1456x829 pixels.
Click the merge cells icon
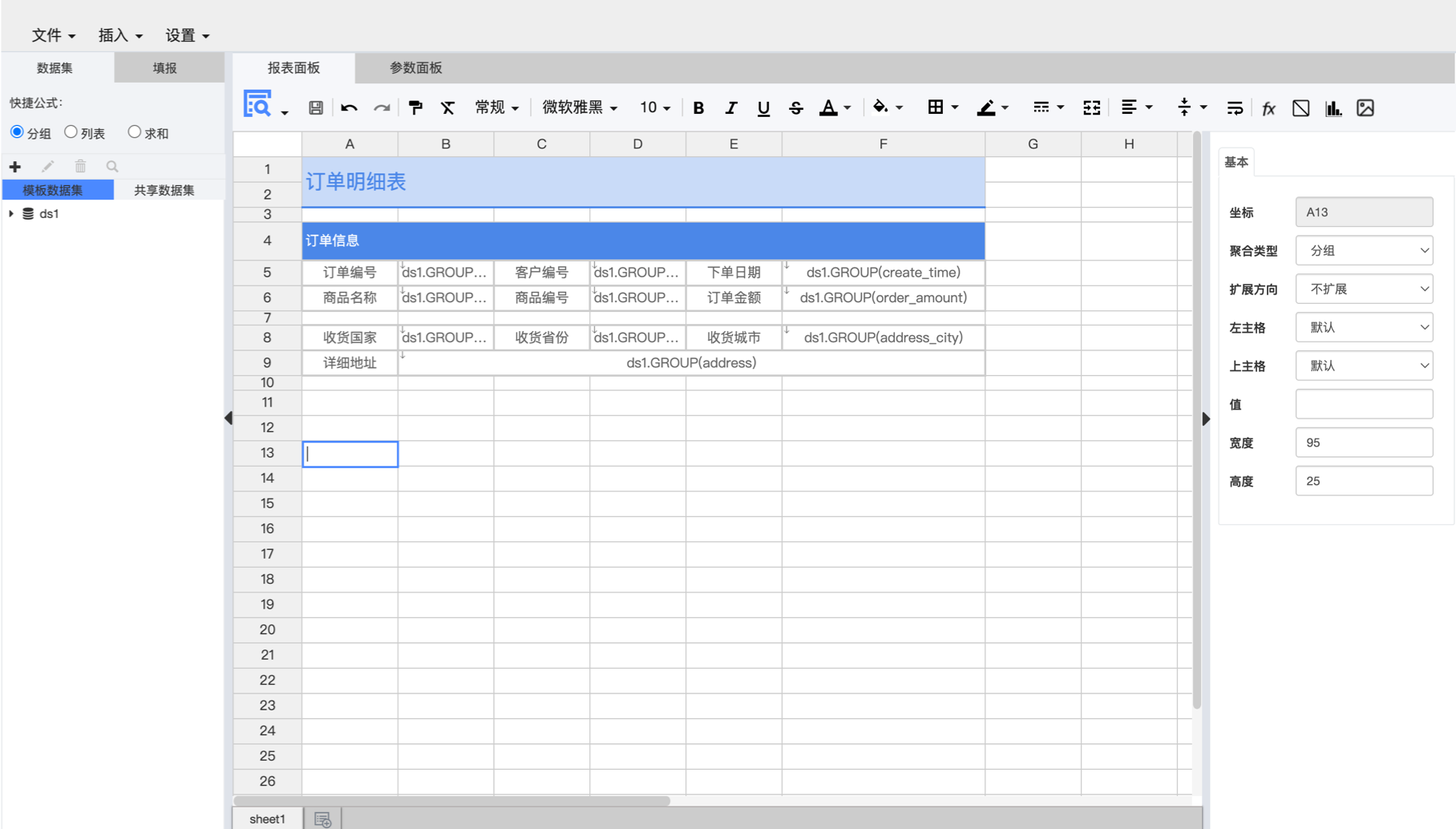point(1091,107)
